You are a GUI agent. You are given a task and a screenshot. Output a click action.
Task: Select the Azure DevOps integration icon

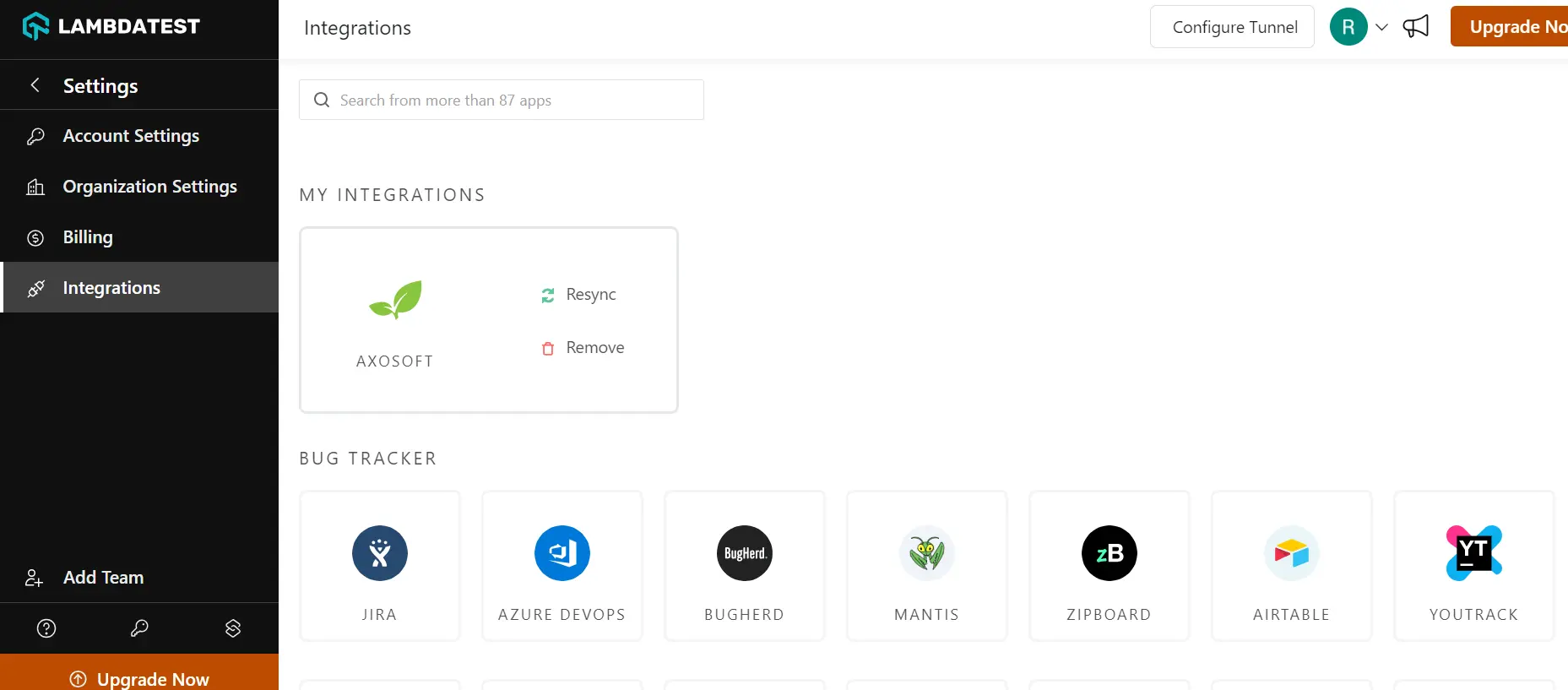(x=562, y=553)
